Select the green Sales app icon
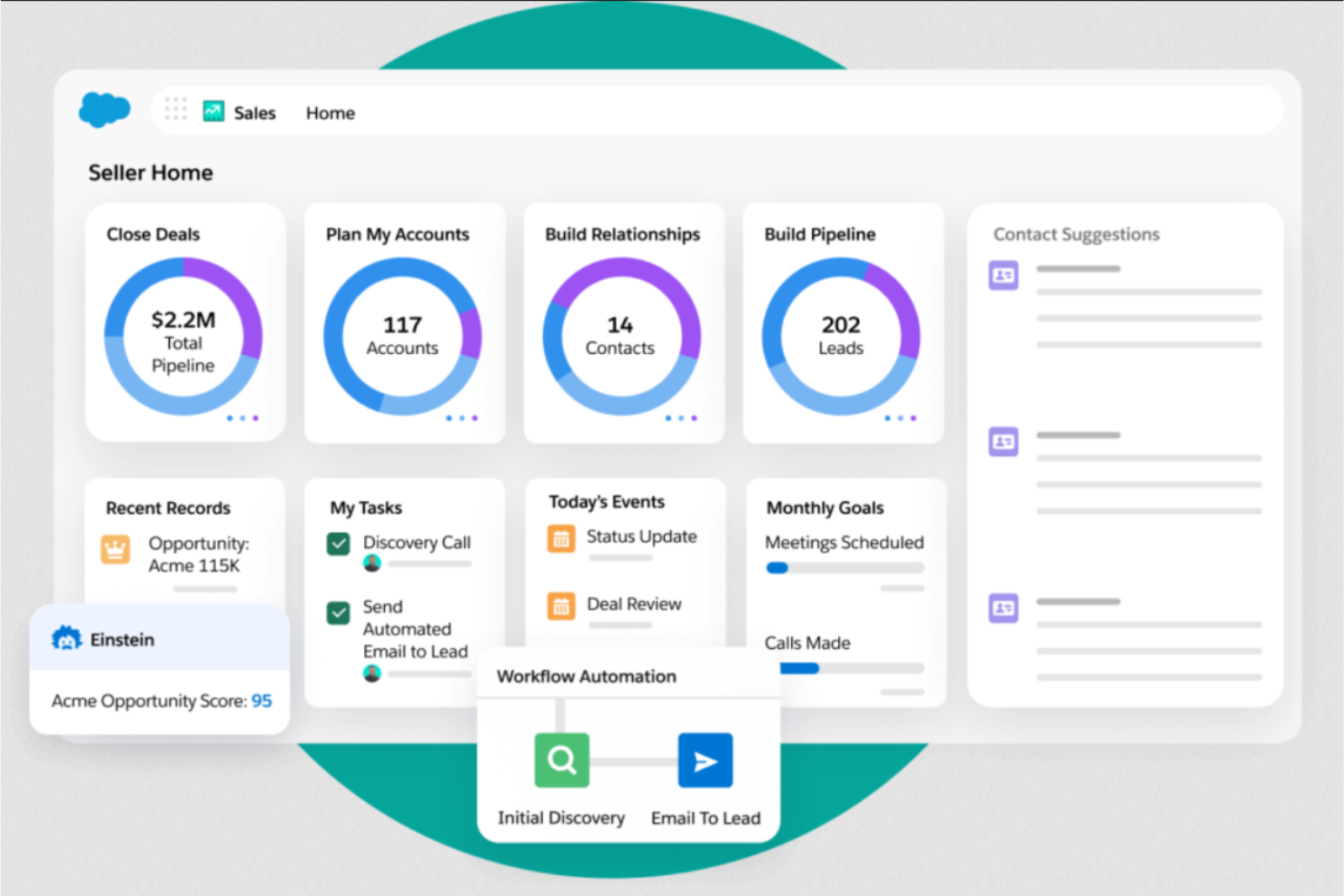The height and width of the screenshot is (896, 1344). click(213, 111)
